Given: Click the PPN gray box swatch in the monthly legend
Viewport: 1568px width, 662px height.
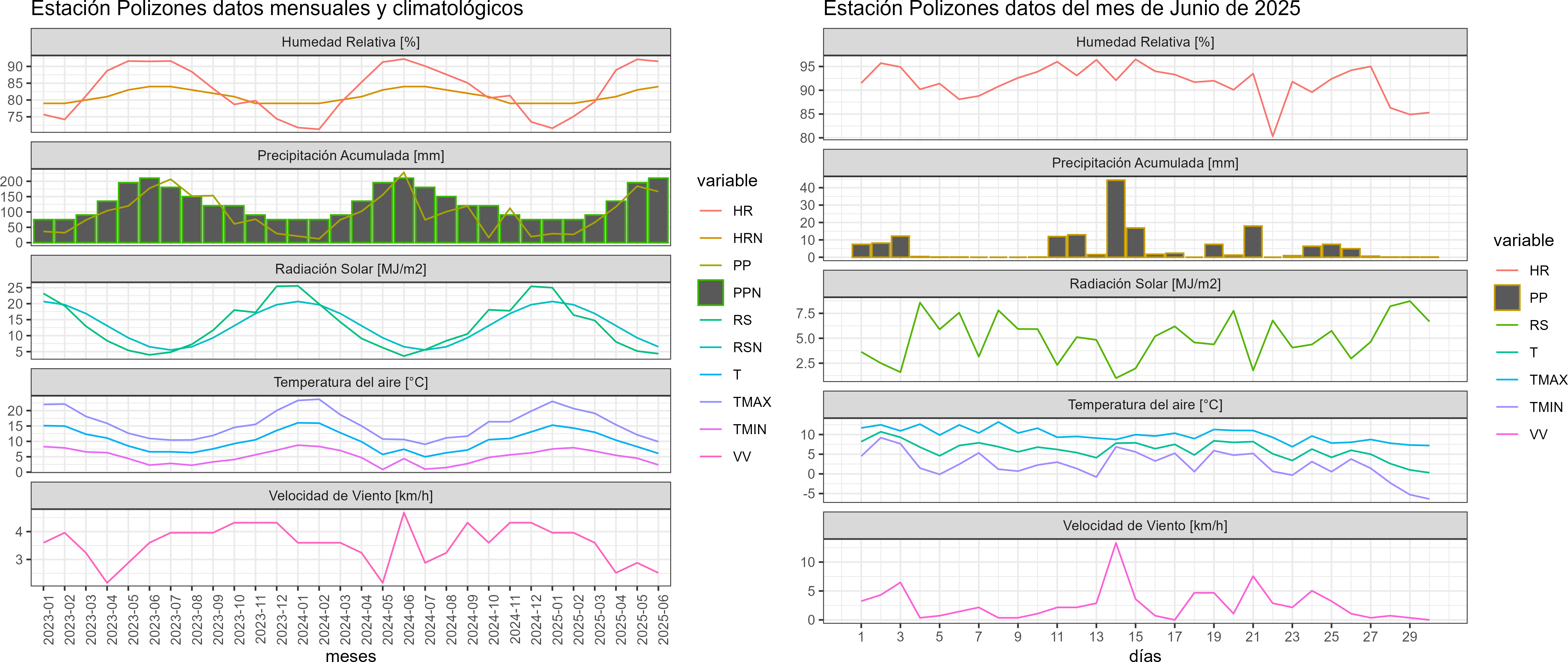Looking at the screenshot, I should pos(710,293).
